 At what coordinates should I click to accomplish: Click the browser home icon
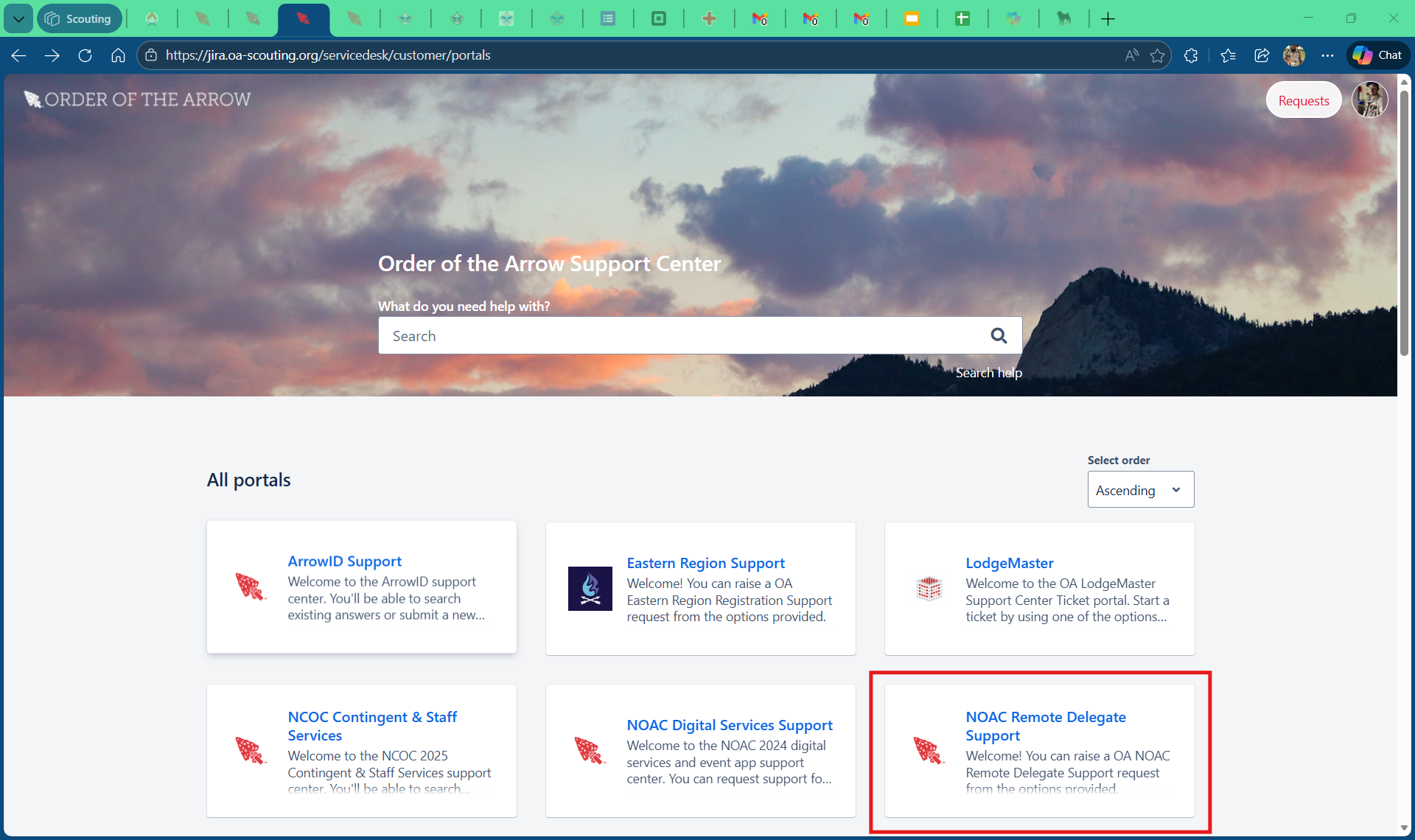118,55
